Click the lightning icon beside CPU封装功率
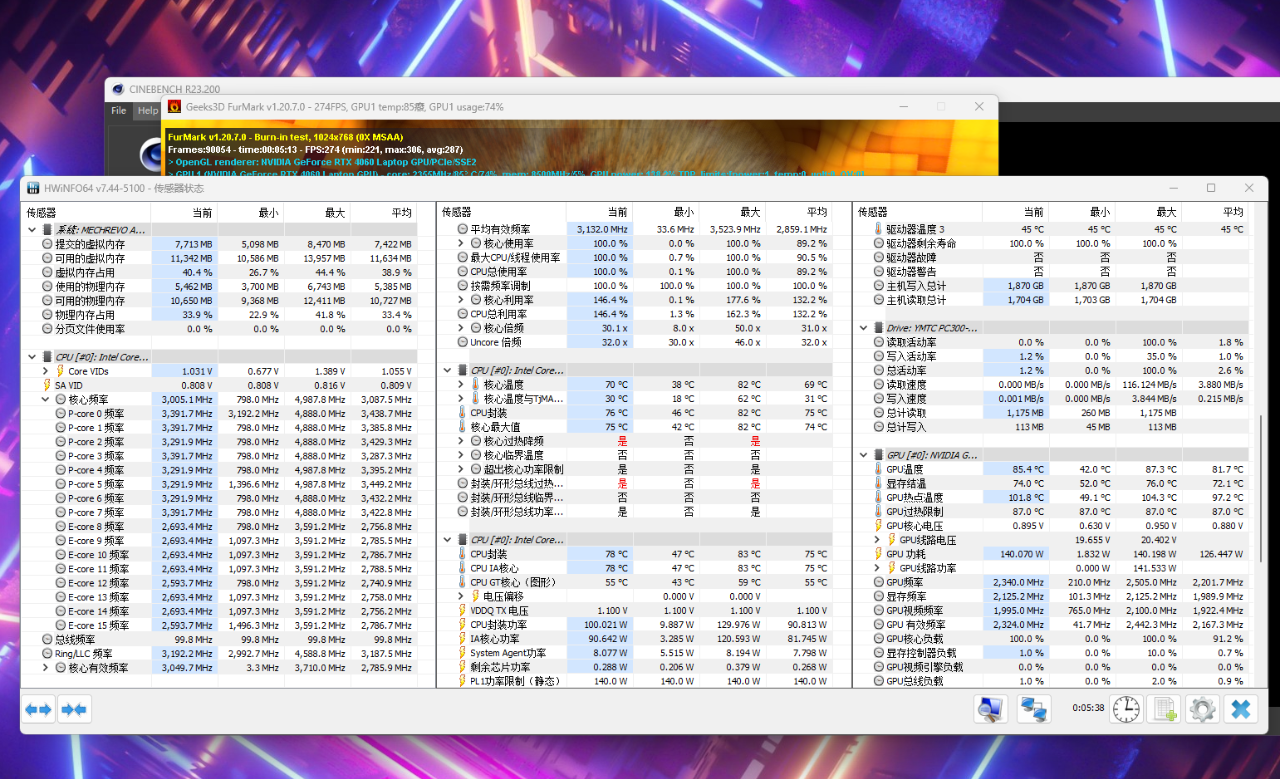 click(x=462, y=625)
